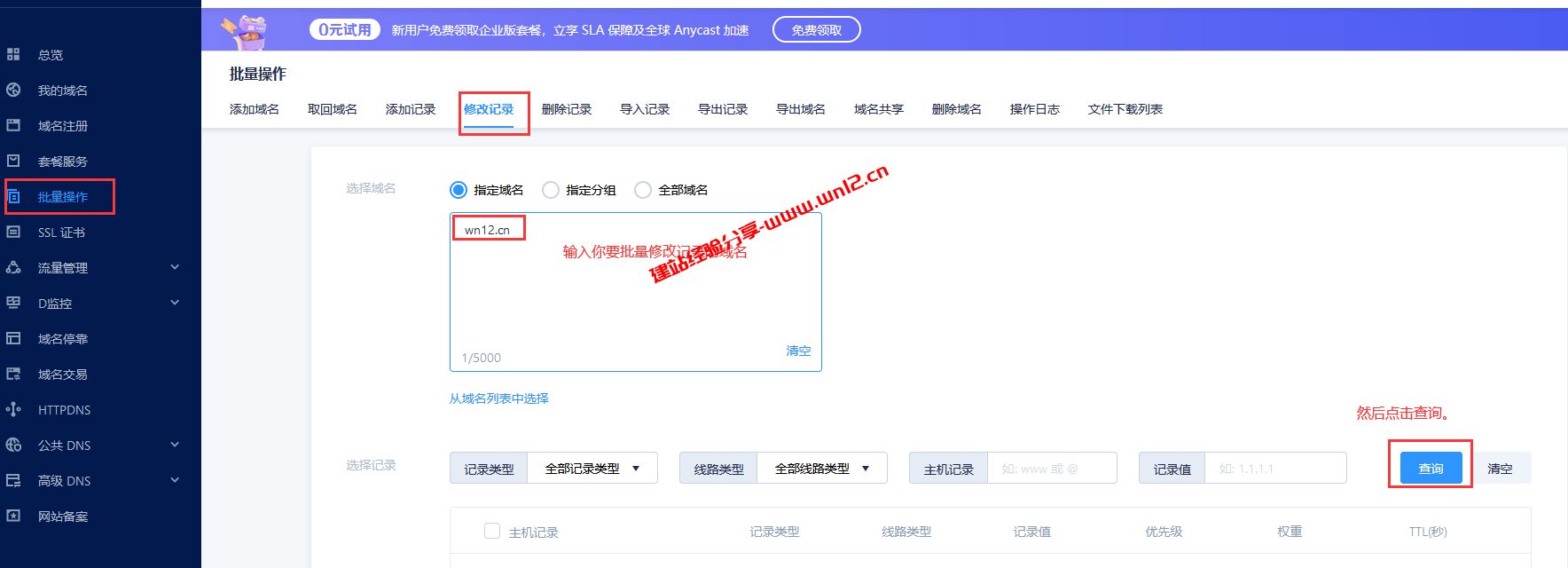Click the 1/5000 domain counter text

[481, 358]
